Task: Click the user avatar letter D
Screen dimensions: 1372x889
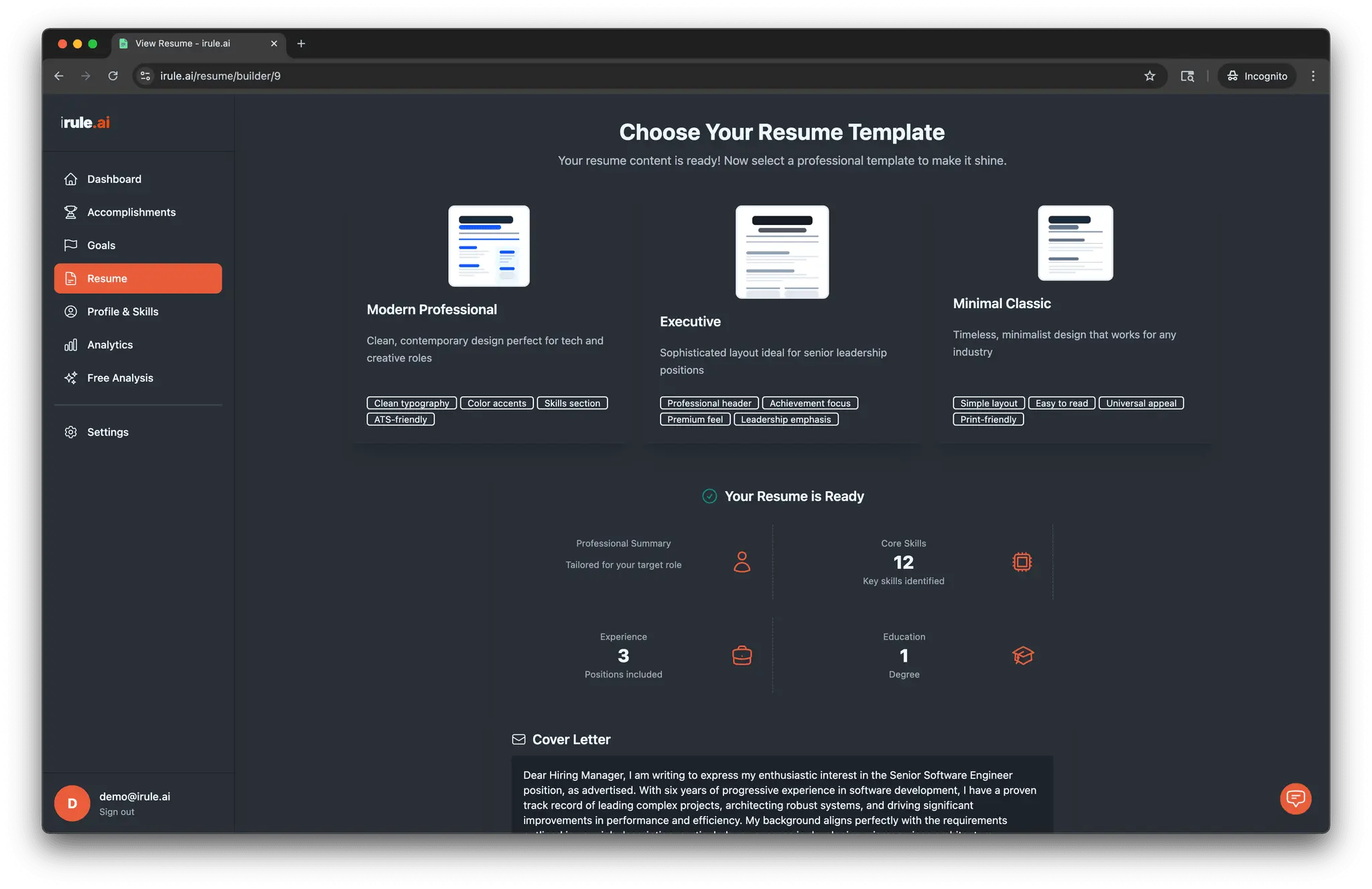Action: pos(72,803)
